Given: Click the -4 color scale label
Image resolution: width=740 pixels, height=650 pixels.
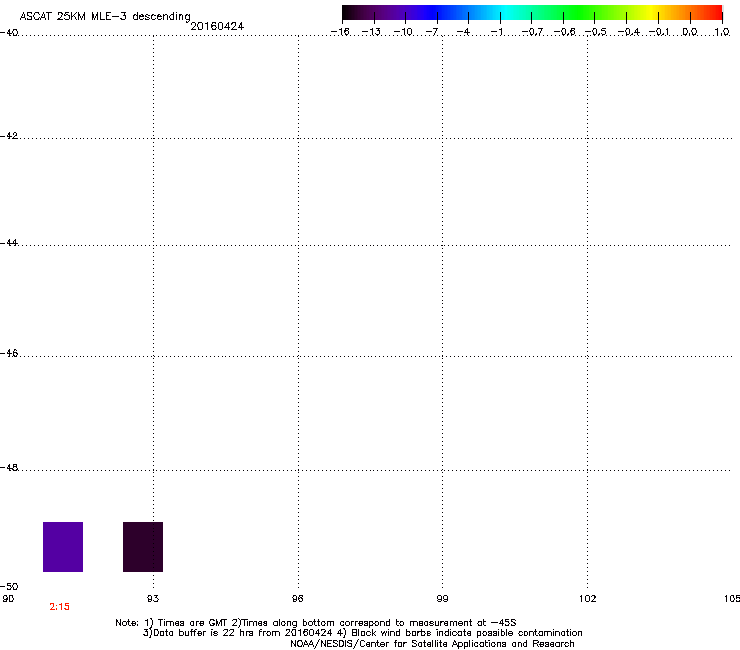Looking at the screenshot, I should (463, 32).
